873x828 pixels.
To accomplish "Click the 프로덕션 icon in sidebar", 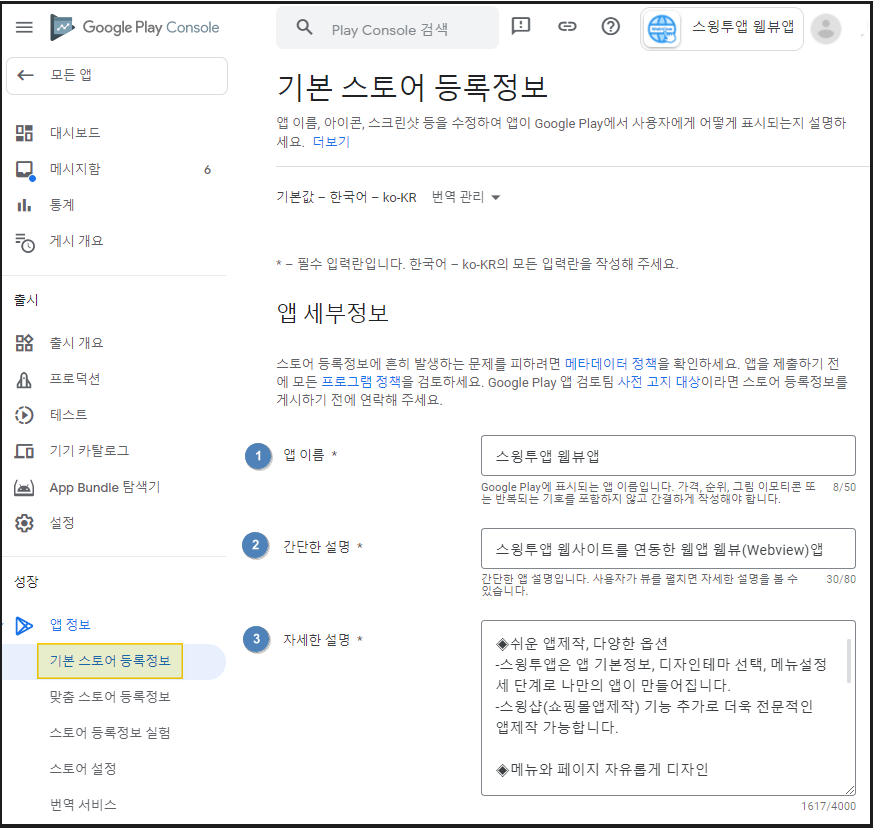I will coord(25,379).
